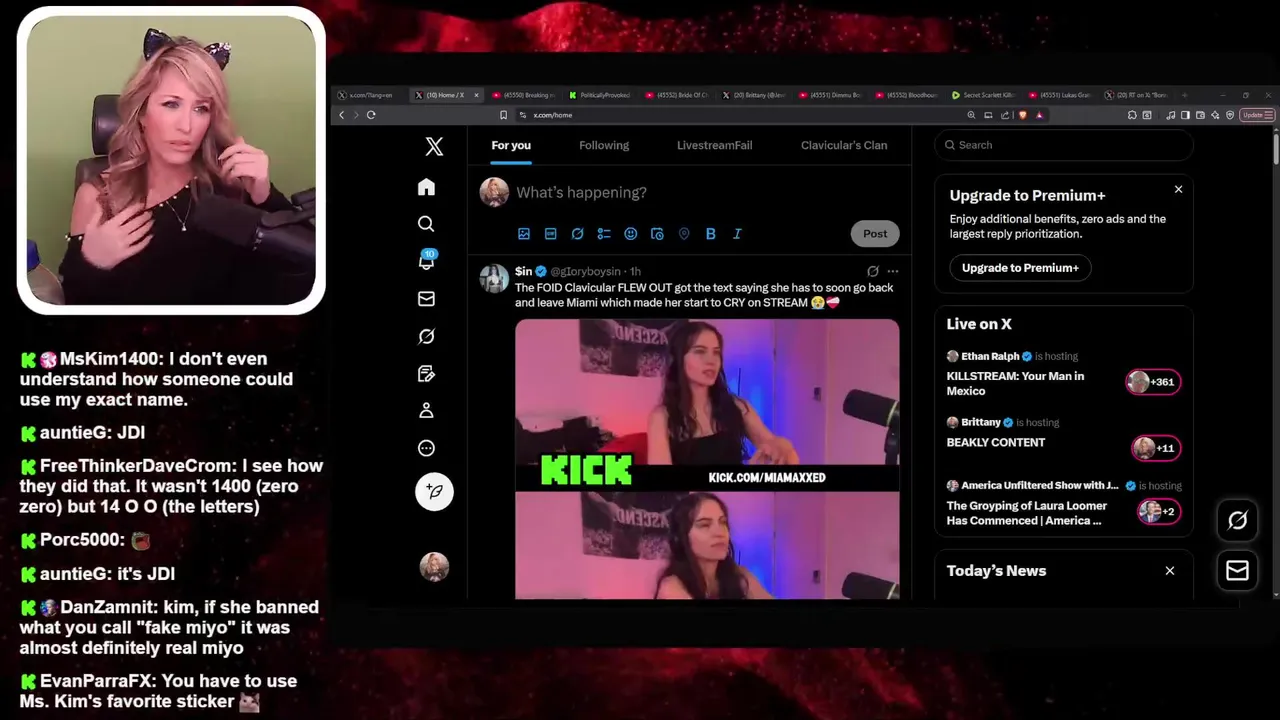Play the Kick stream video in post
Screen dimensions: 1280x720
tap(707, 459)
